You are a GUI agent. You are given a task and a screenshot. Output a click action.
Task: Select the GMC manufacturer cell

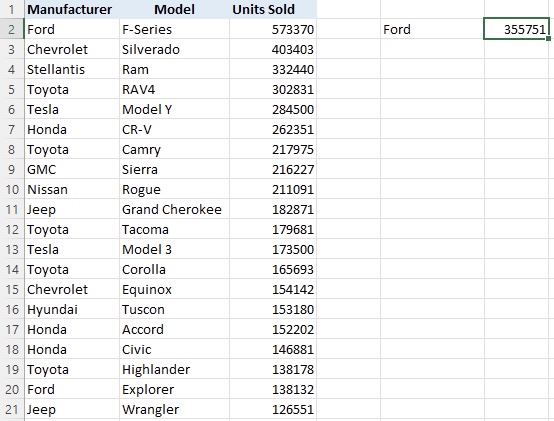click(72, 170)
